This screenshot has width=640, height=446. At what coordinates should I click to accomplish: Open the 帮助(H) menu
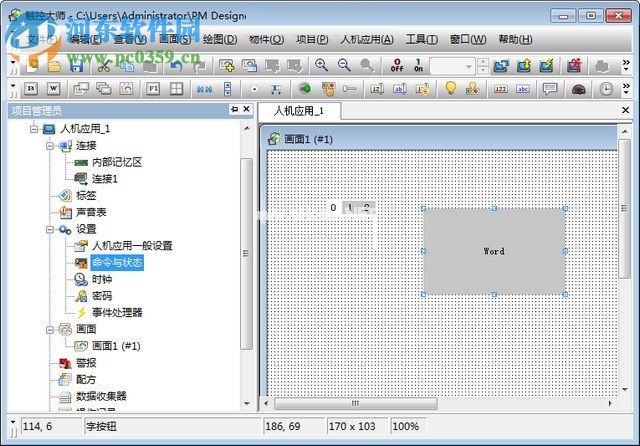point(515,39)
